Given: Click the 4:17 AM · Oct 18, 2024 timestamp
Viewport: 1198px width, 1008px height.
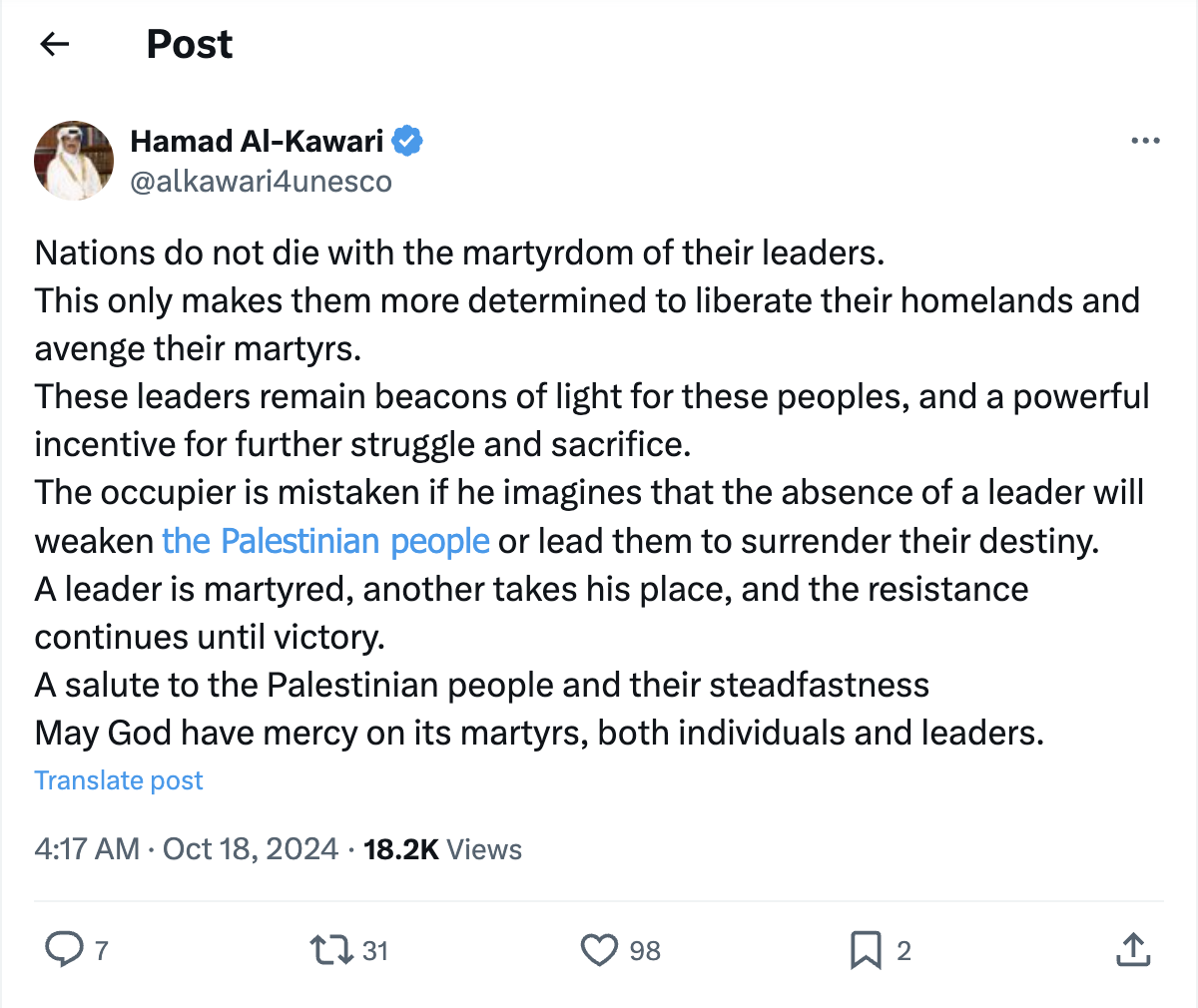Looking at the screenshot, I should pyautogui.click(x=187, y=849).
